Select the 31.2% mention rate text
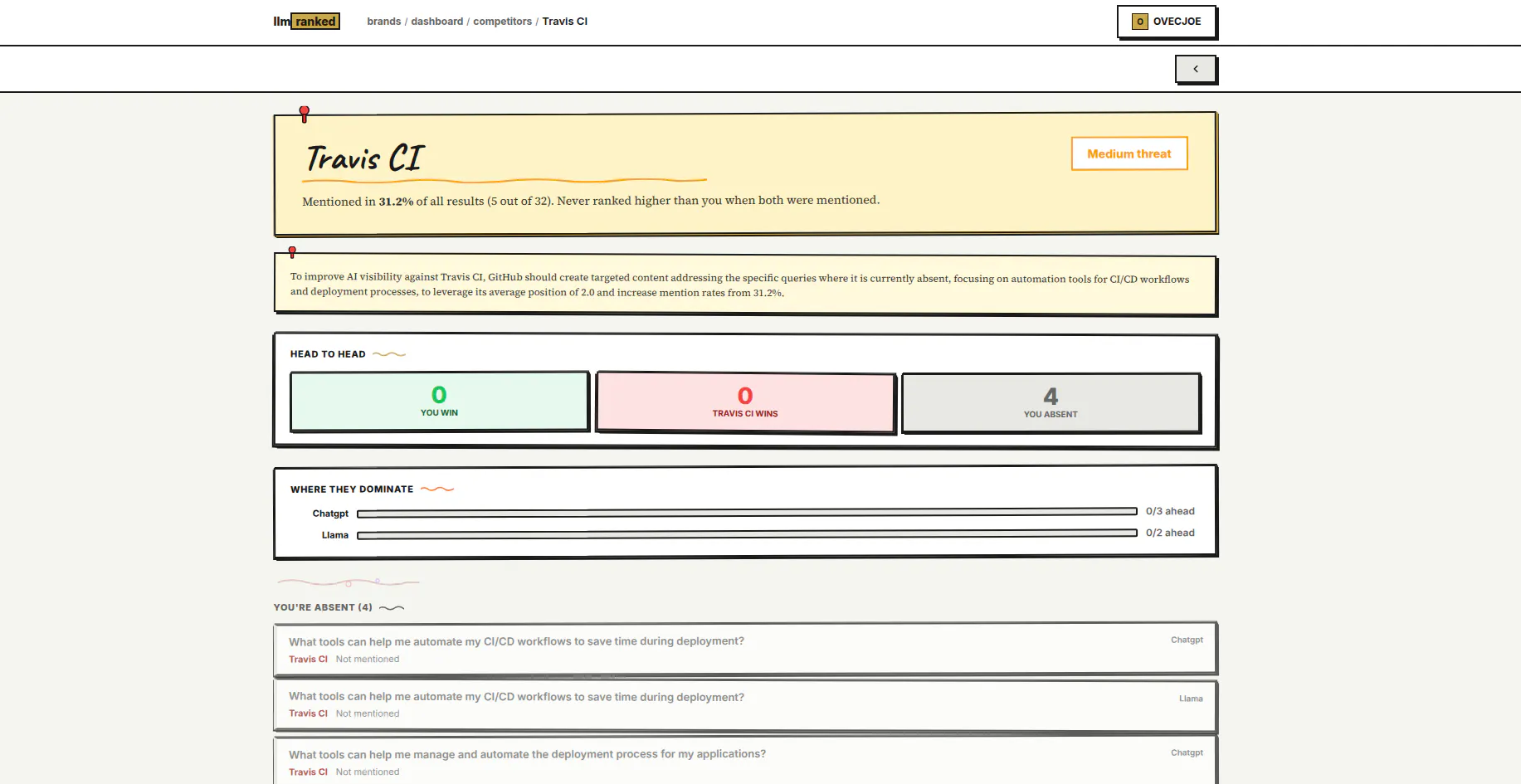The image size is (1521, 784). tap(396, 201)
